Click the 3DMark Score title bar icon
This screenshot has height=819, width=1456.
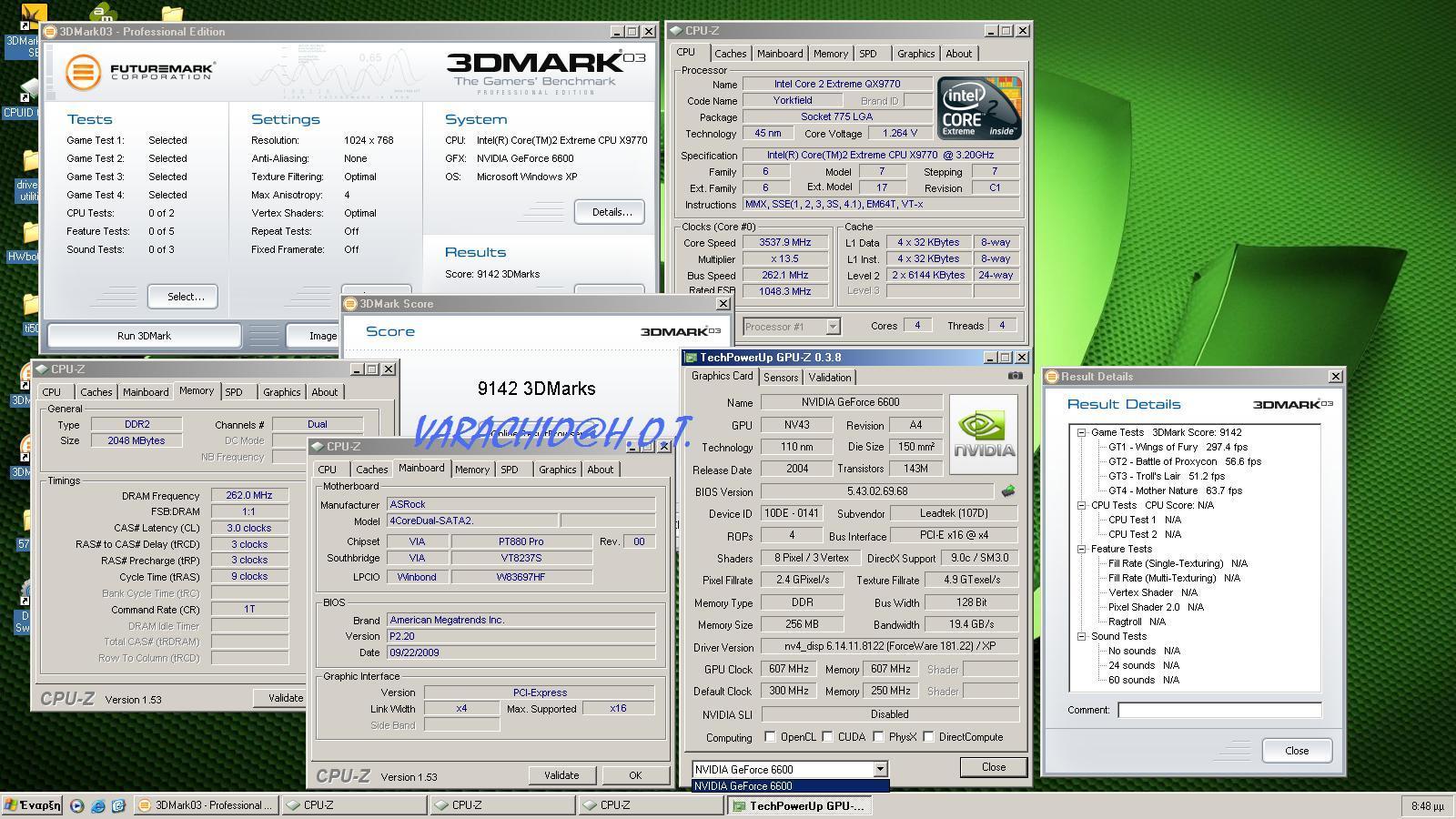pyautogui.click(x=351, y=304)
